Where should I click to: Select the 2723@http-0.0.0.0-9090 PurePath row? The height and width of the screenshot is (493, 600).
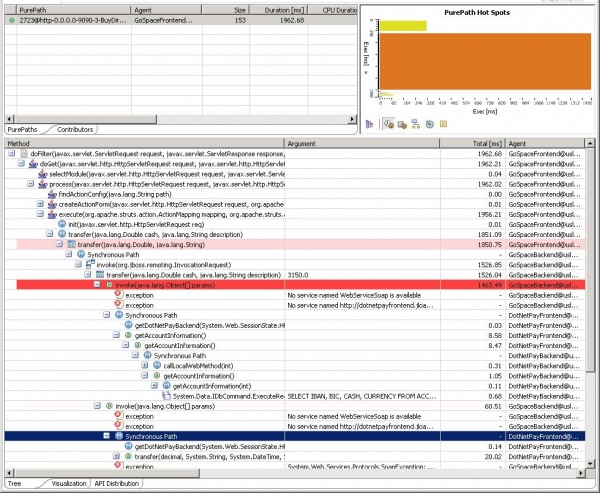[x=181, y=20]
